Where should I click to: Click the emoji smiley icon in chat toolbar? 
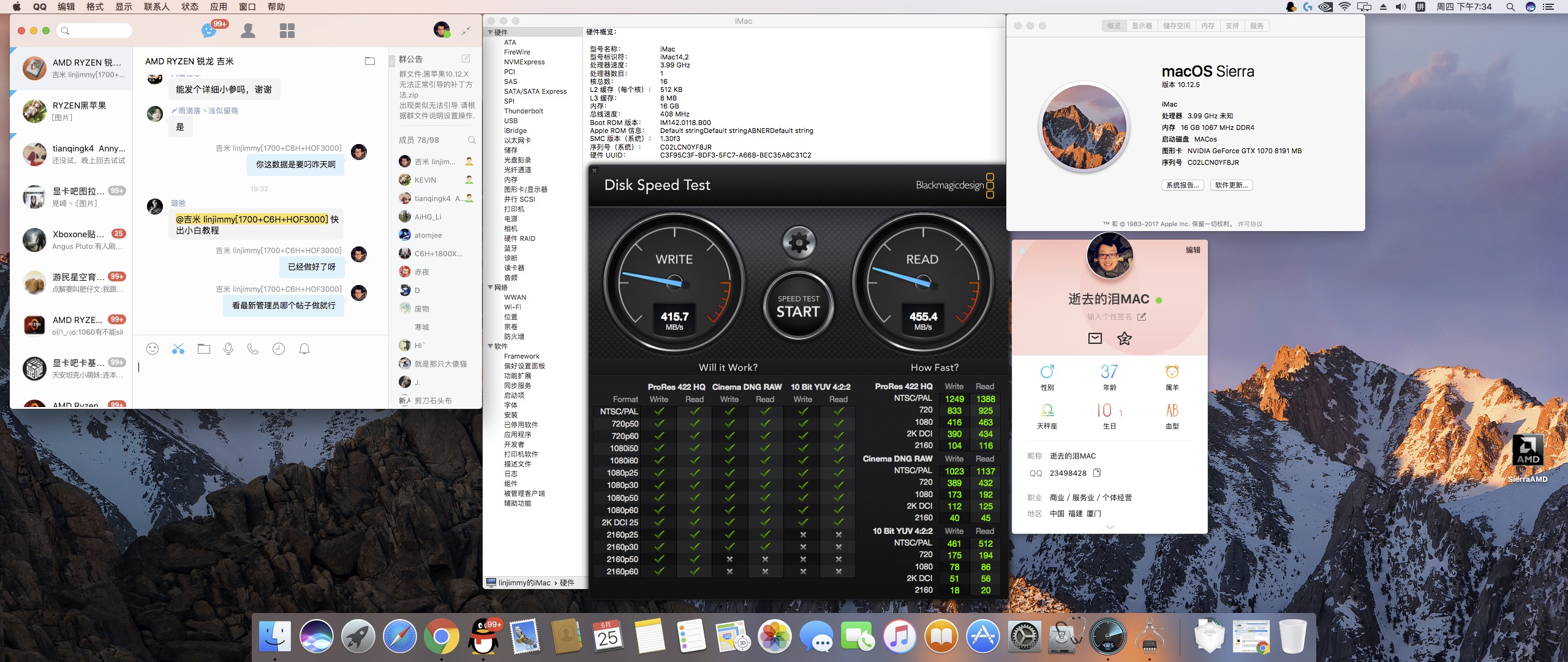click(153, 349)
